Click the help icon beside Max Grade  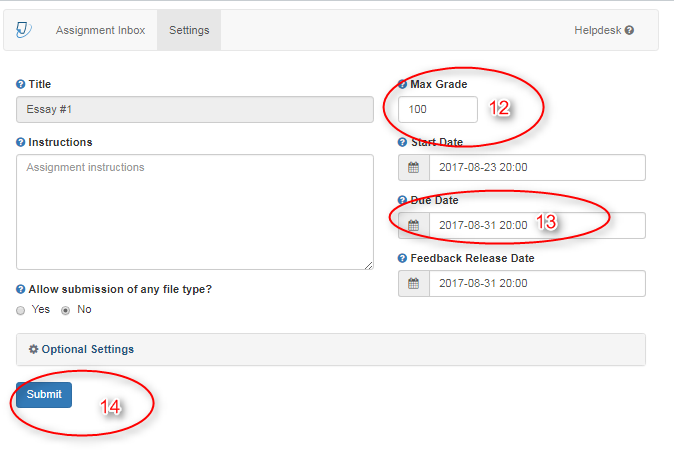pos(403,85)
